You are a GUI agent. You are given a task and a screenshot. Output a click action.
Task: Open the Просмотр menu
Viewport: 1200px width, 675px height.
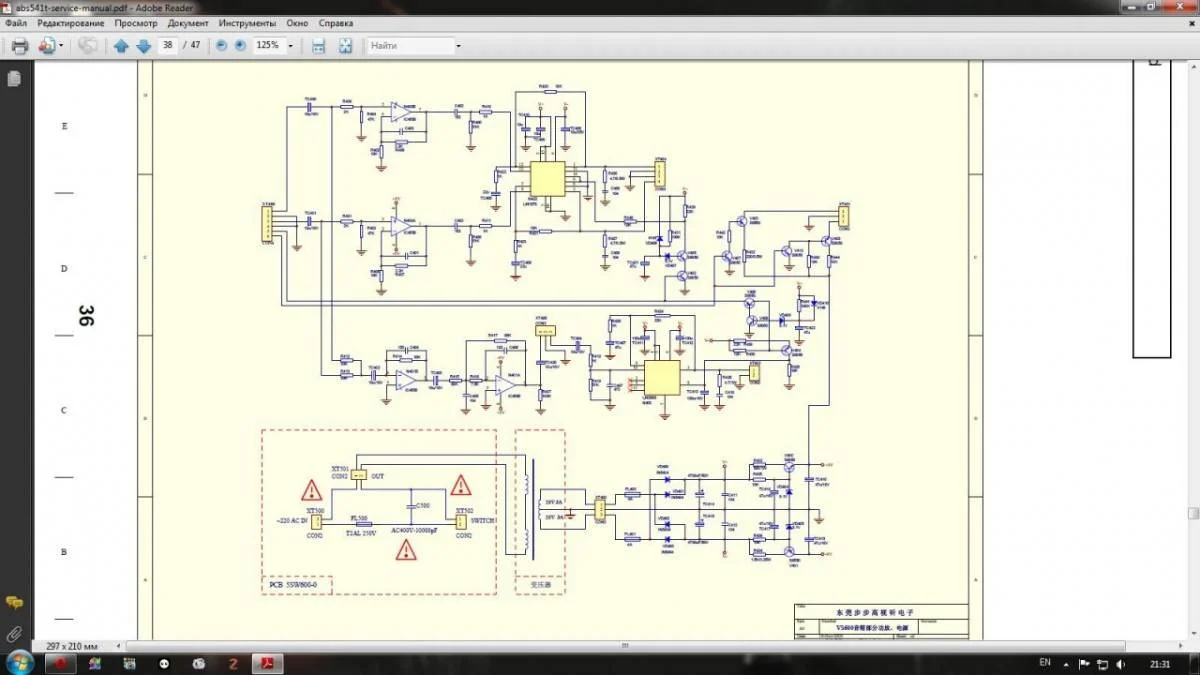point(135,22)
